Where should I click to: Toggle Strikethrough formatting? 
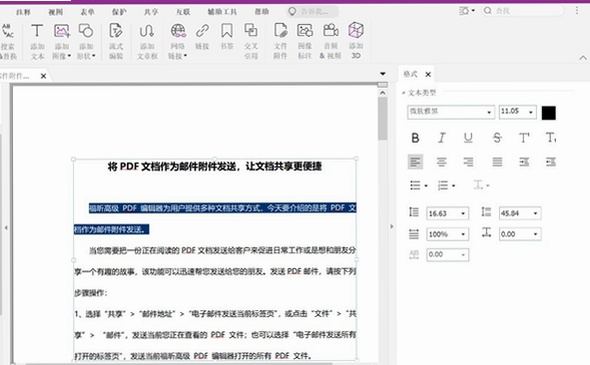pyautogui.click(x=497, y=138)
